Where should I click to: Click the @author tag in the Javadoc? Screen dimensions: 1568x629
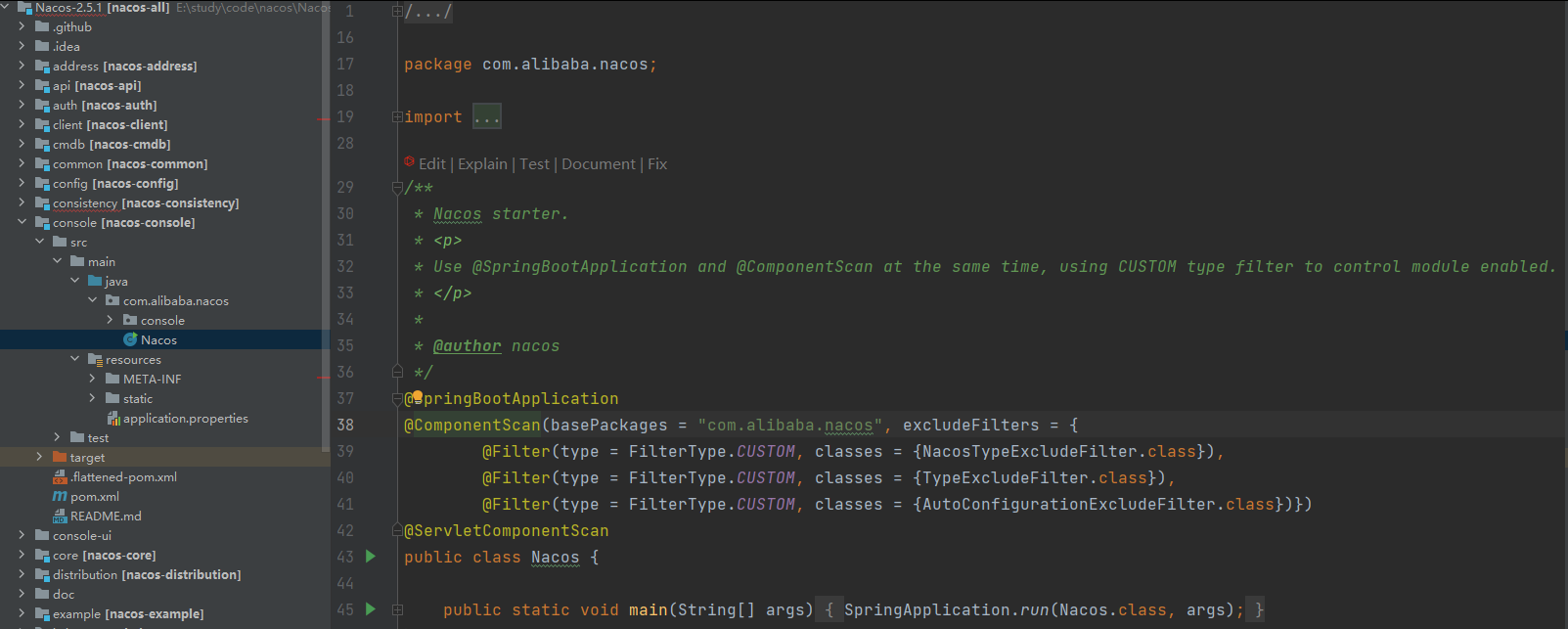coord(468,345)
